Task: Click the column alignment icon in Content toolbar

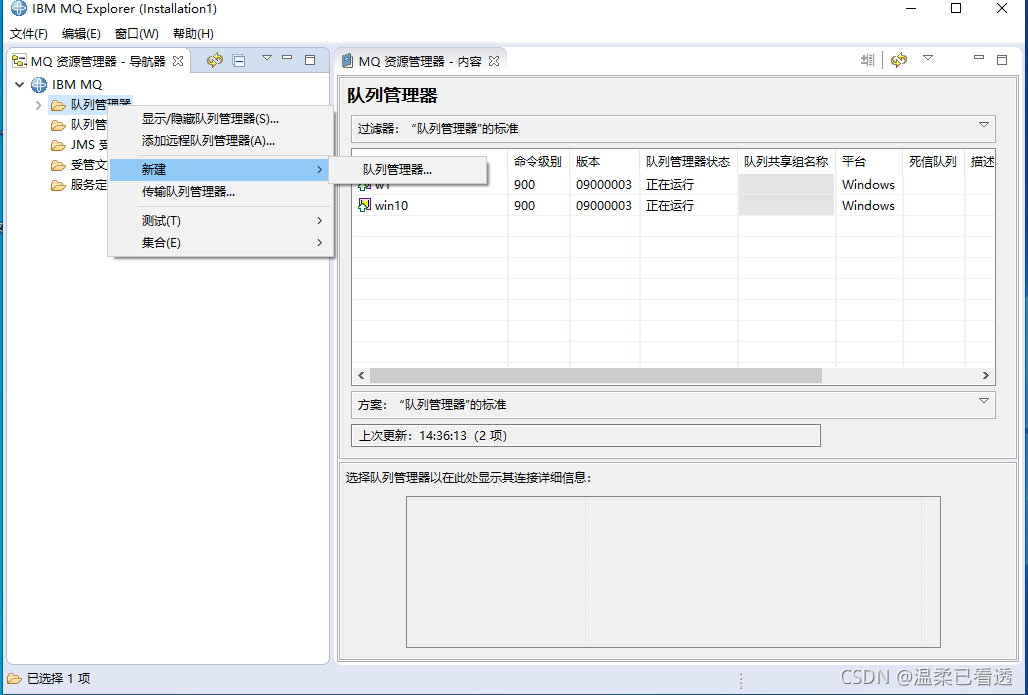Action: (x=868, y=60)
